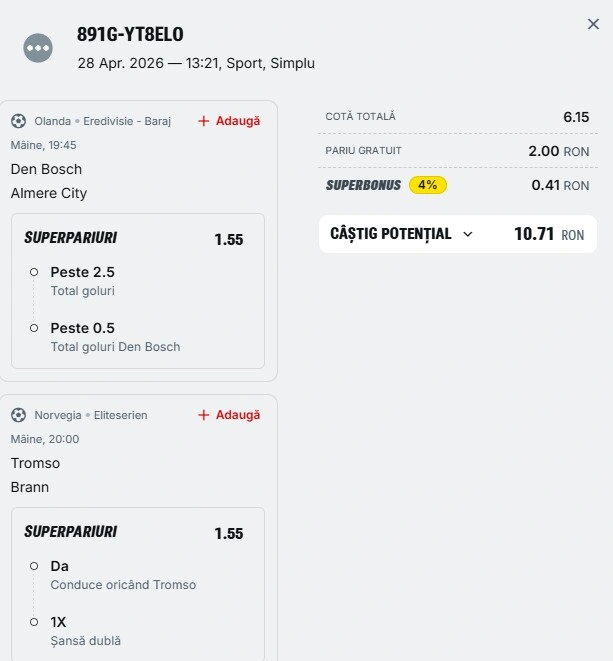Open the Olanda Eredivisie - Baraj league link
The width and height of the screenshot is (613, 661).
tap(102, 121)
